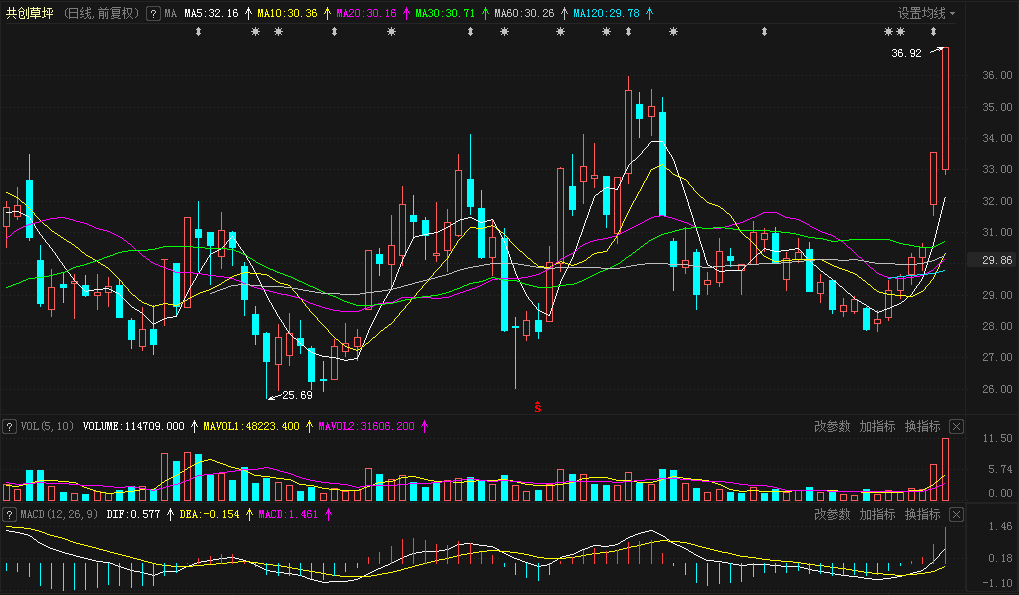The height and width of the screenshot is (595, 1019).
Task: Expand the 设置均线 dropdown
Action: [926, 14]
